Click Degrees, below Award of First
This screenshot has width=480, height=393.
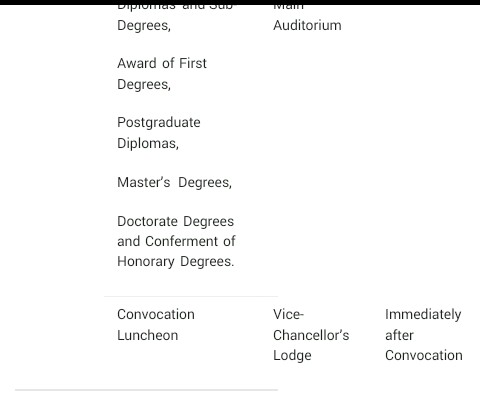click(144, 85)
